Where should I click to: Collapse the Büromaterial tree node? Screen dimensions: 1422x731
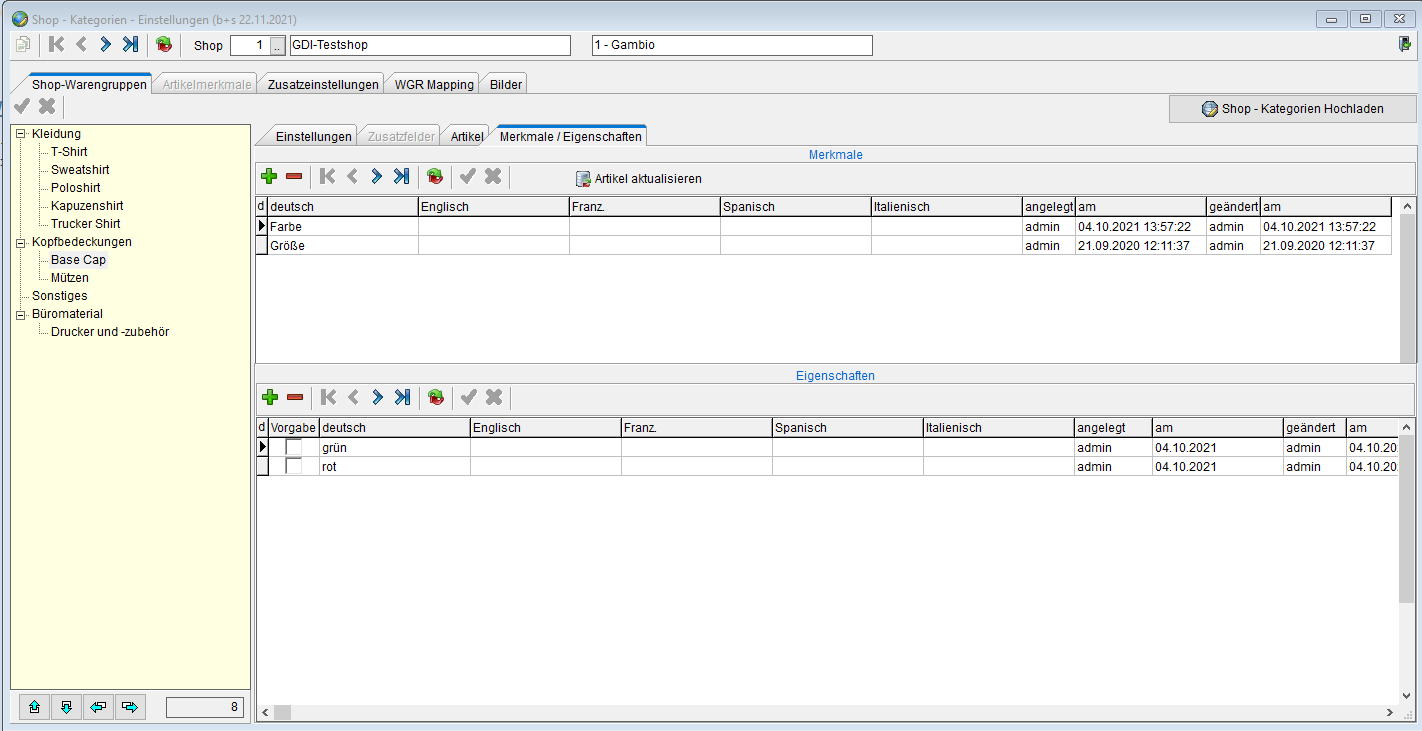pos(20,314)
